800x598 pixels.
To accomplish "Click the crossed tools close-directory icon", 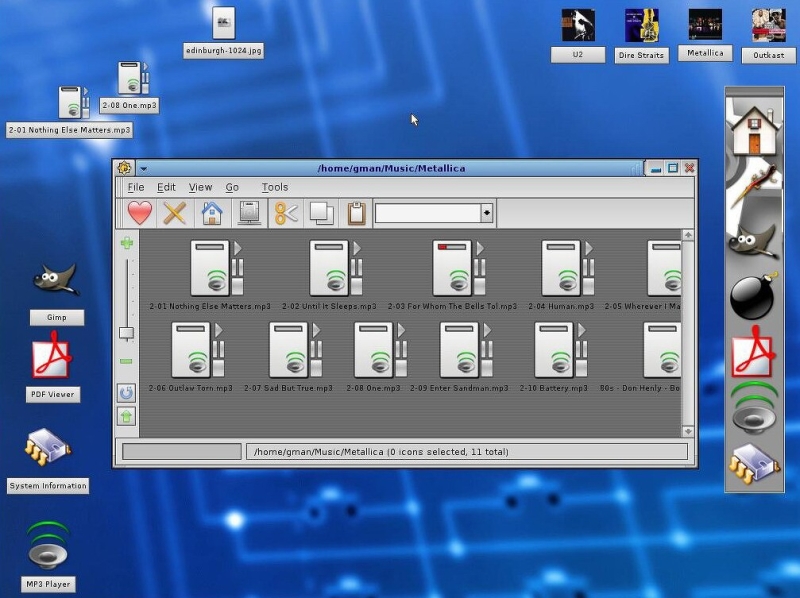I will (174, 213).
